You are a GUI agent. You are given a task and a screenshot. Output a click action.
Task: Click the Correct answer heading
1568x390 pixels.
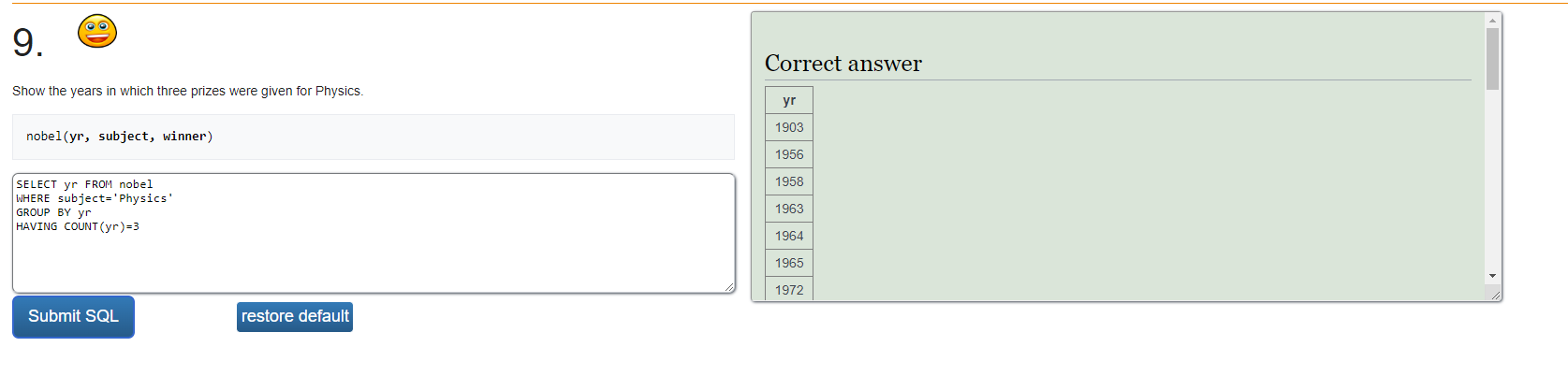pyautogui.click(x=843, y=64)
